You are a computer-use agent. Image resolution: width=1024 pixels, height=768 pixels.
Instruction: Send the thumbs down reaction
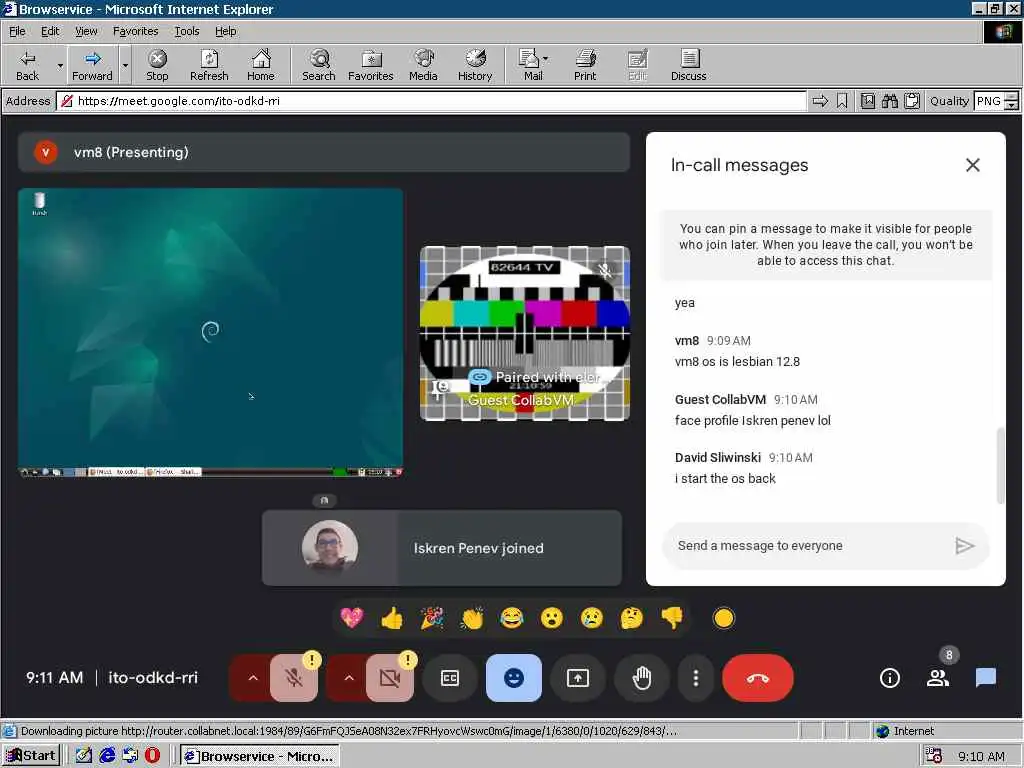[x=671, y=618]
